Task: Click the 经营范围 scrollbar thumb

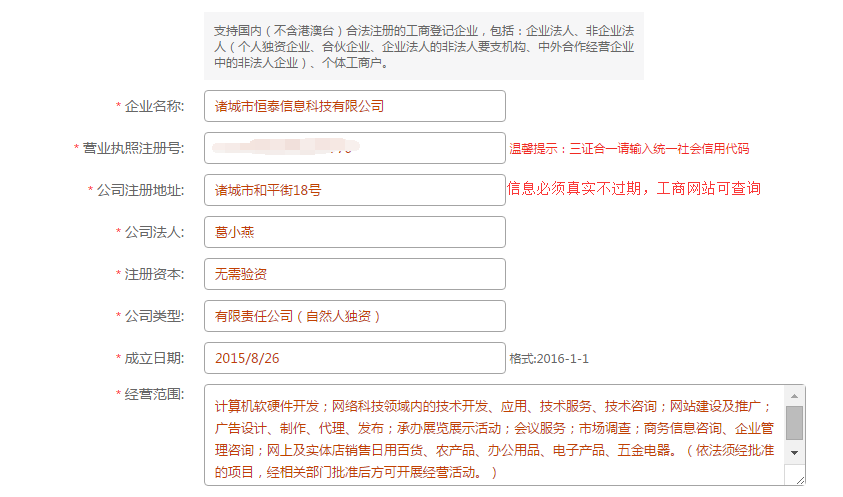Action: [x=794, y=423]
